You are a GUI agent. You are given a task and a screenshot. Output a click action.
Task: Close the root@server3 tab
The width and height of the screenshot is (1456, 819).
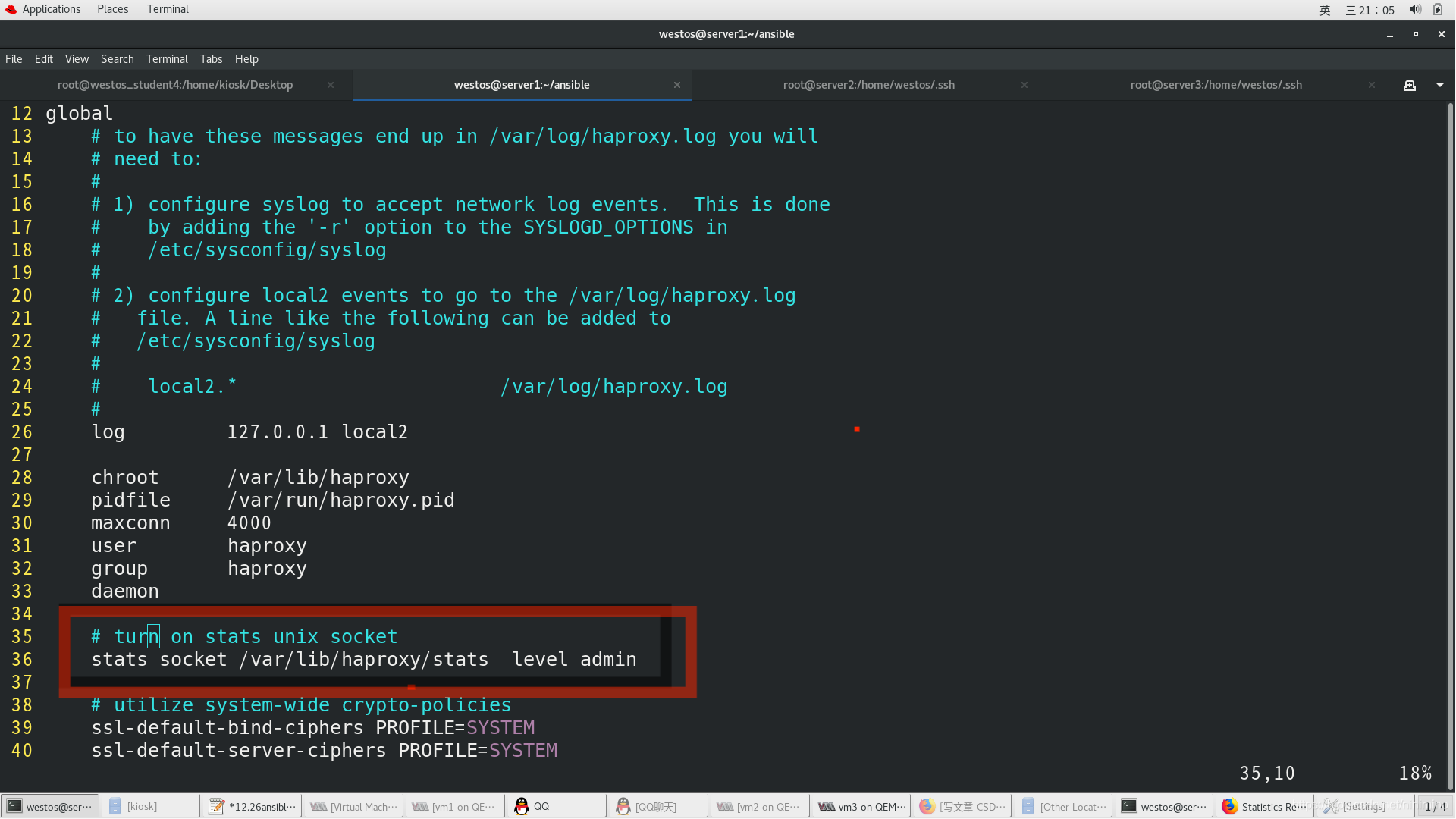tap(1372, 85)
